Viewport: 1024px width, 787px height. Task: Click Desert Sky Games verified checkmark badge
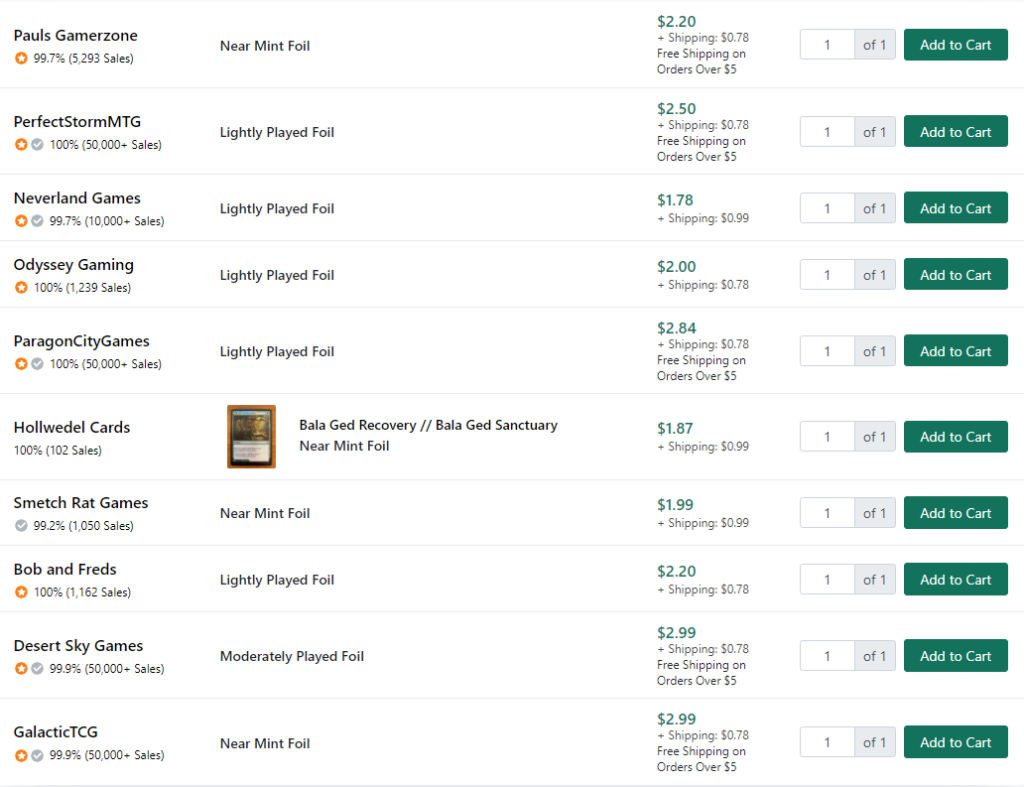[x=38, y=669]
